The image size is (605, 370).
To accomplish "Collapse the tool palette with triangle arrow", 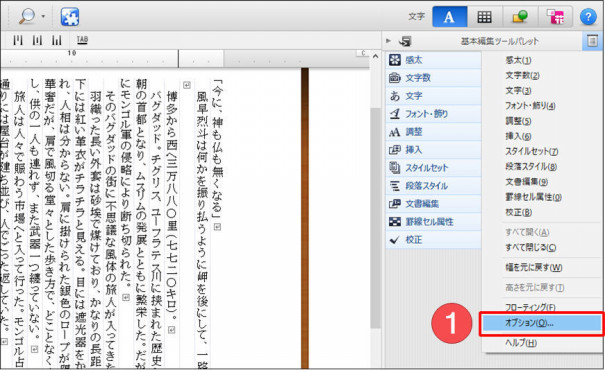I will [x=389, y=41].
